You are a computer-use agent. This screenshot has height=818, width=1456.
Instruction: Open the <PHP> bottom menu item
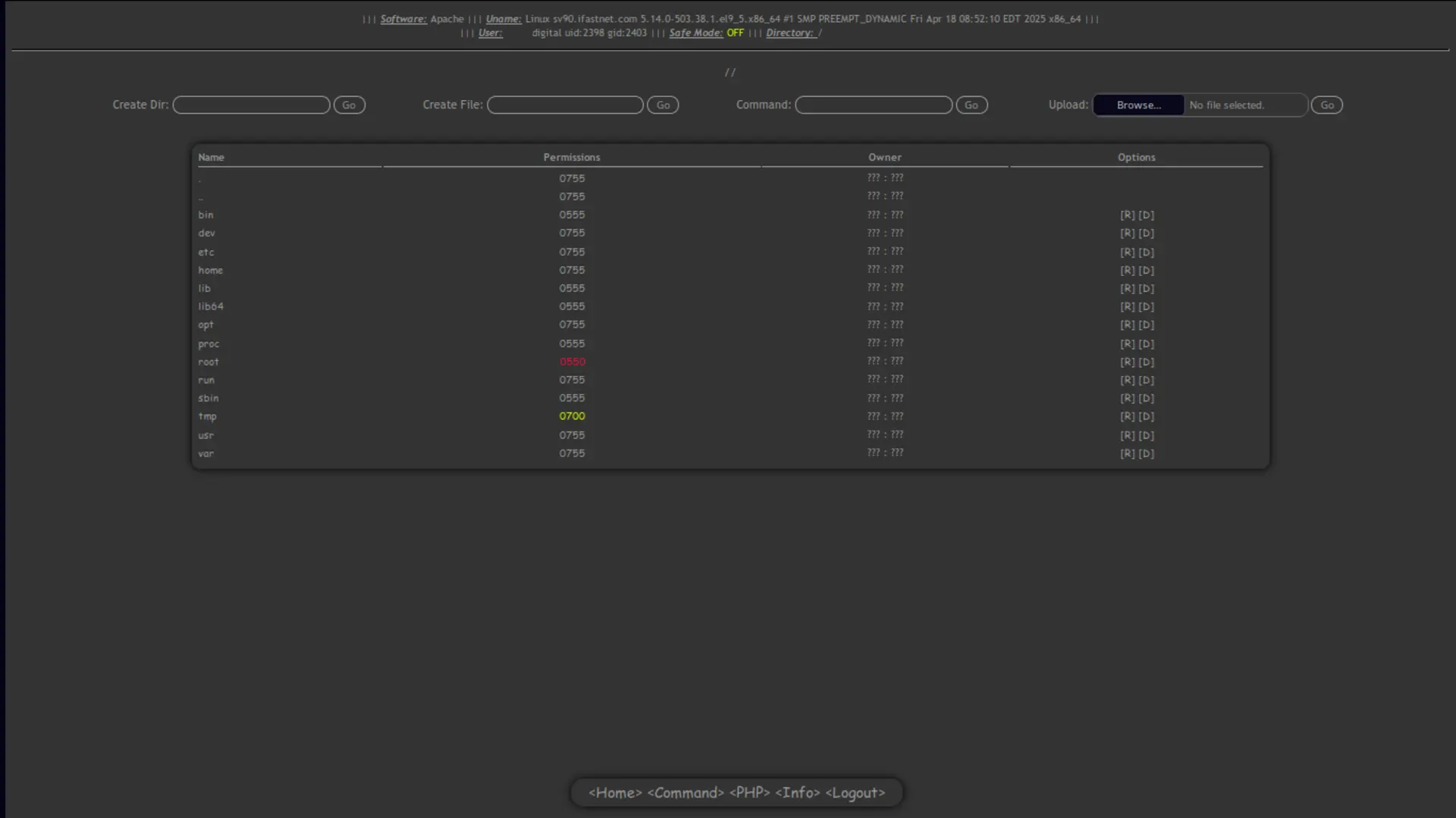tap(749, 792)
